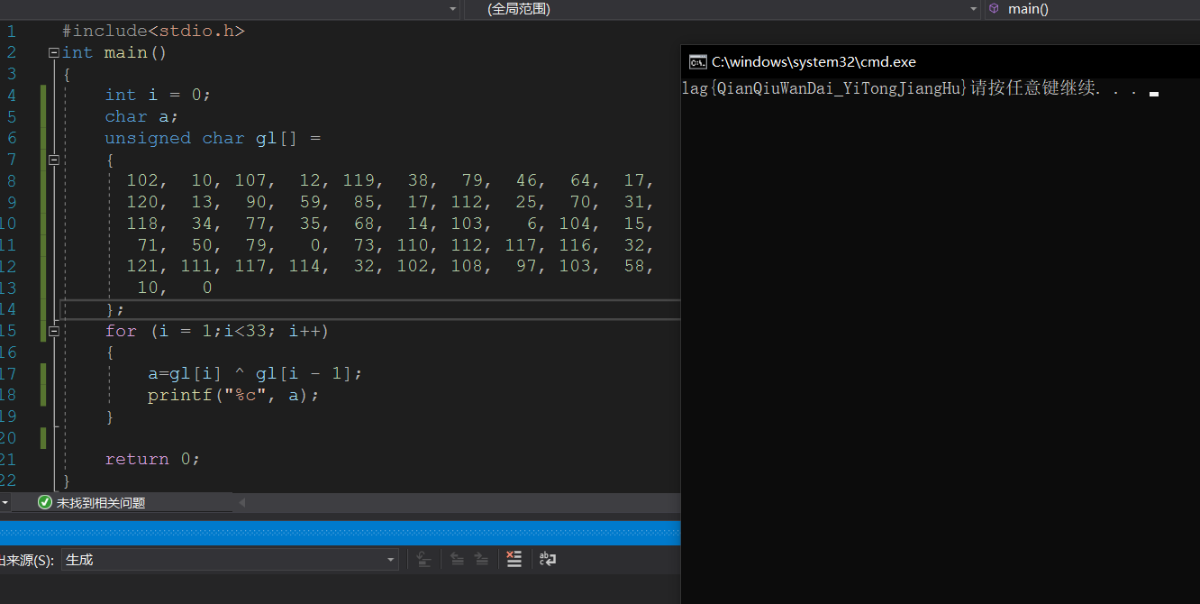Click the value 102 in the array
Viewport: 1200px width, 604px height.
click(x=142, y=181)
